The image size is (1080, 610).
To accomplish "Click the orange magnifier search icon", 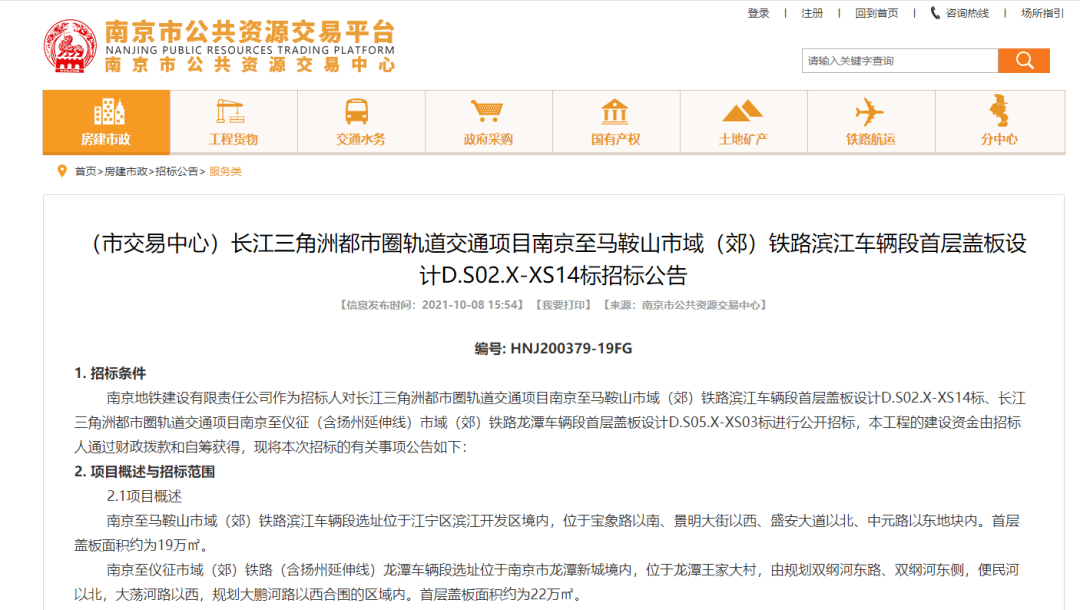I will [1023, 60].
